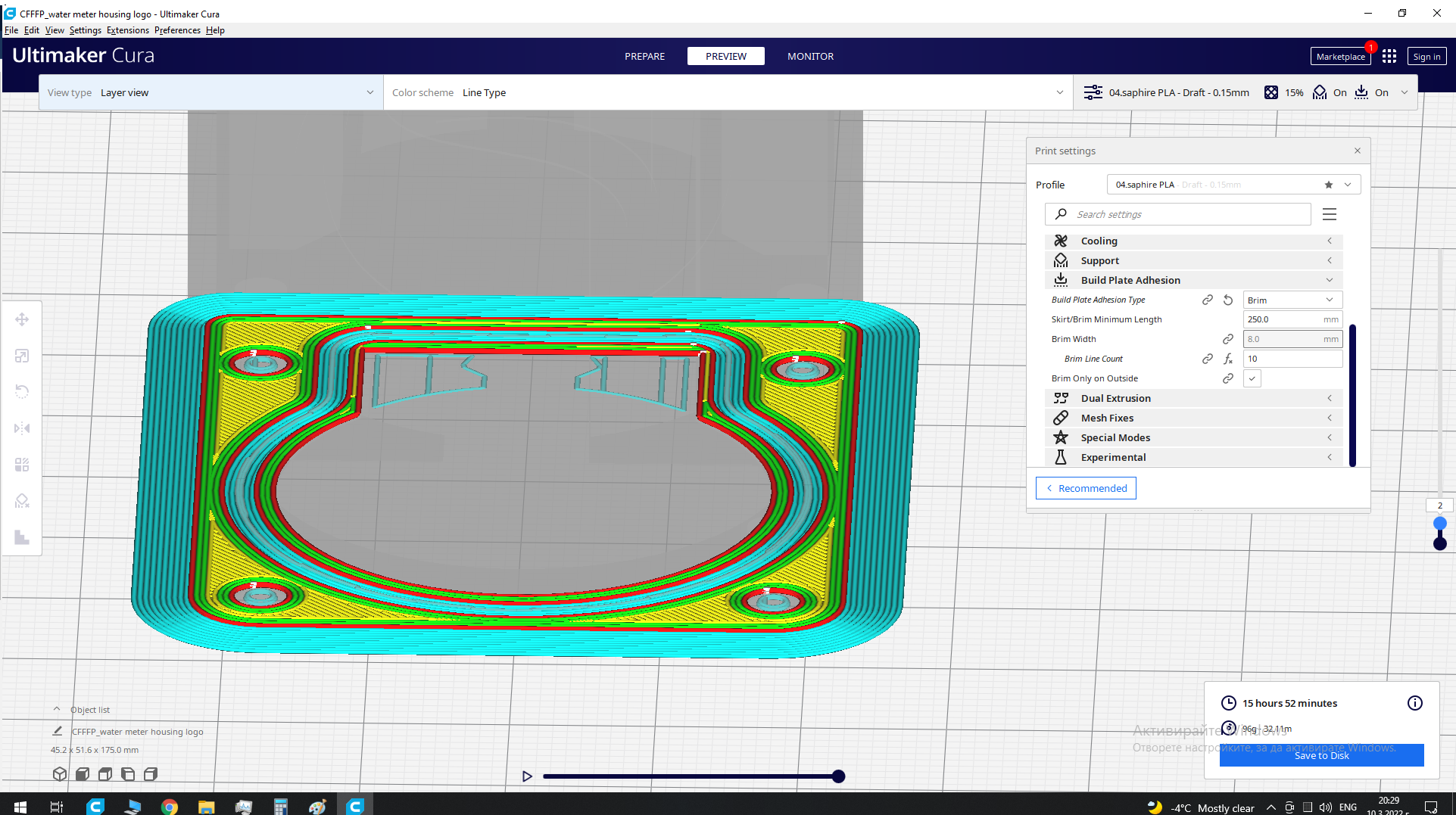Star the 04.saphire PLA profile

click(x=1329, y=185)
